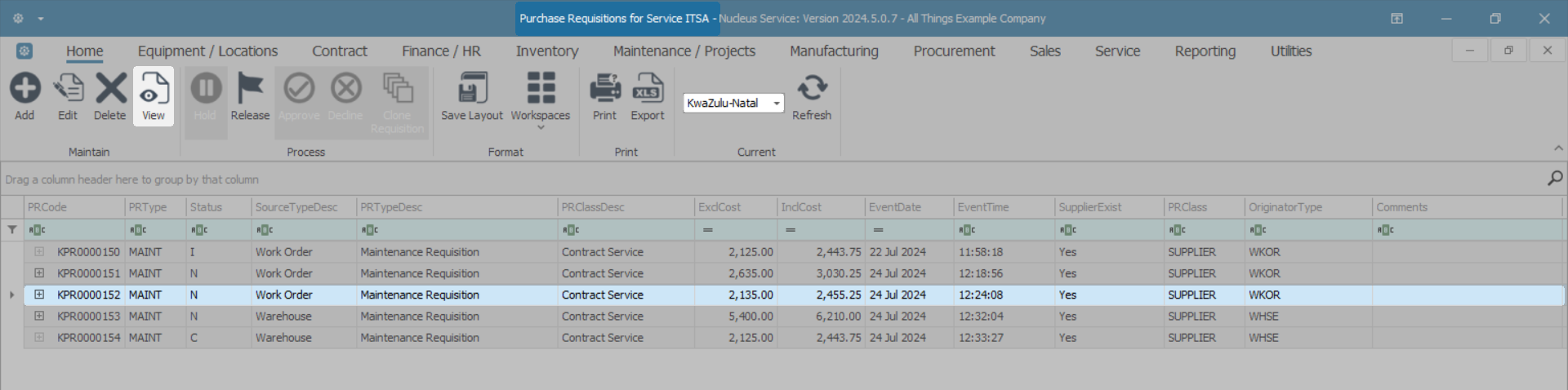Click the Delete icon in the Maintain group

tap(110, 88)
